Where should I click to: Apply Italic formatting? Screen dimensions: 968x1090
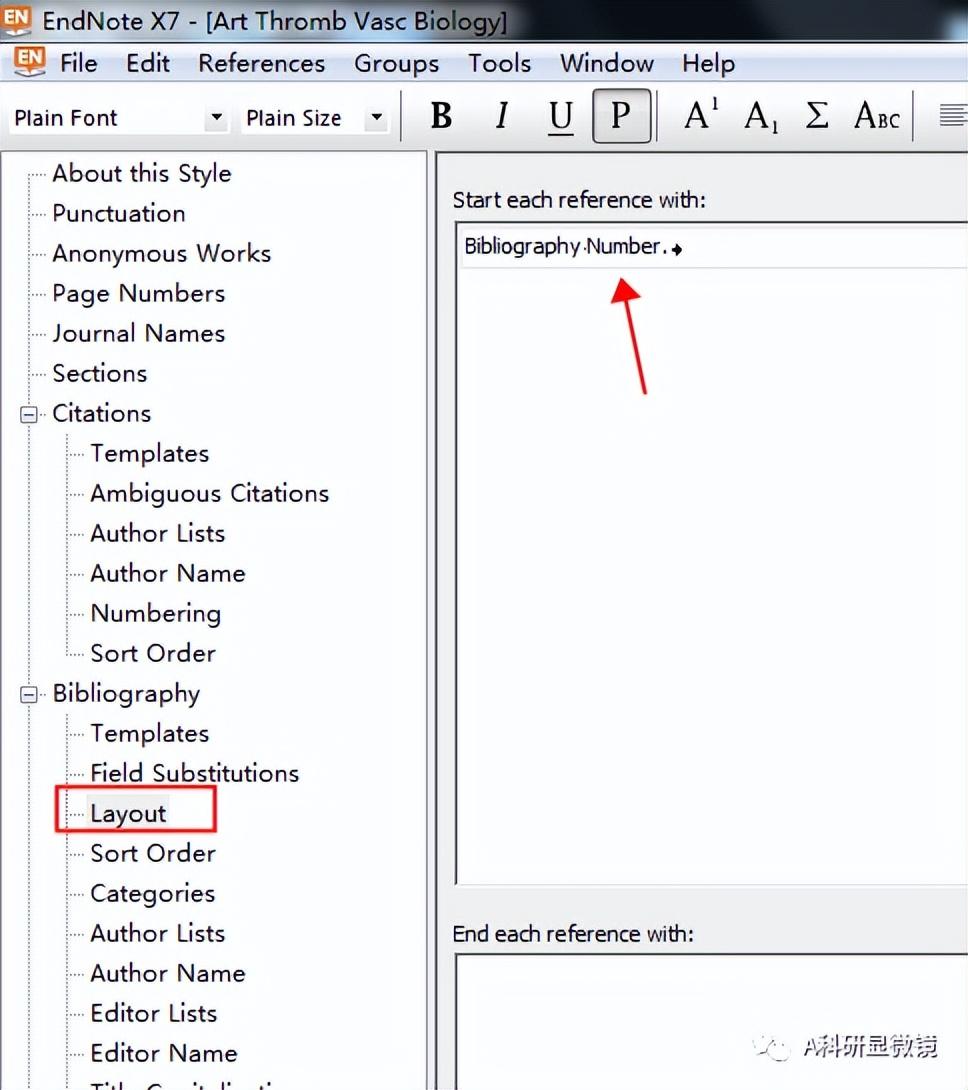tap(501, 115)
